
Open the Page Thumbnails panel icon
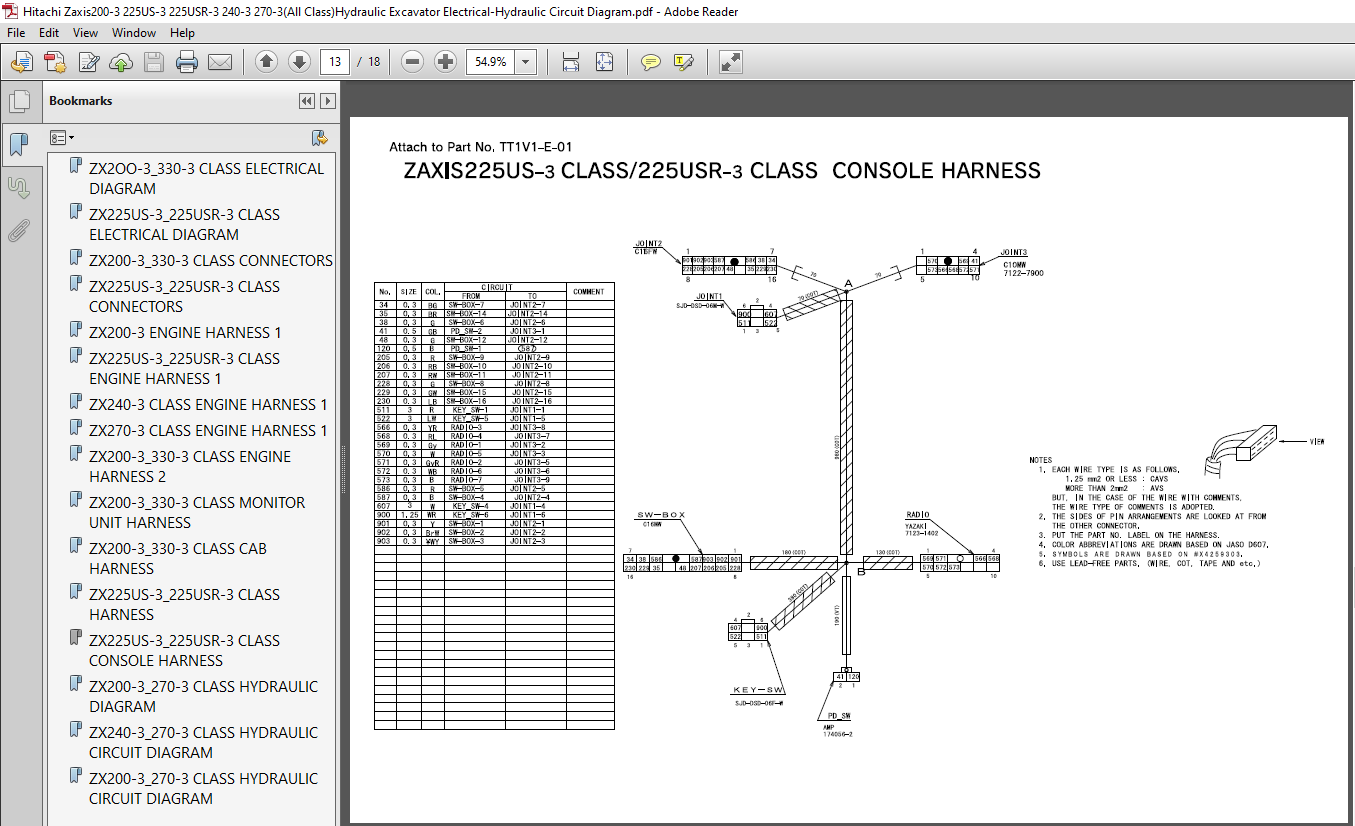click(19, 102)
